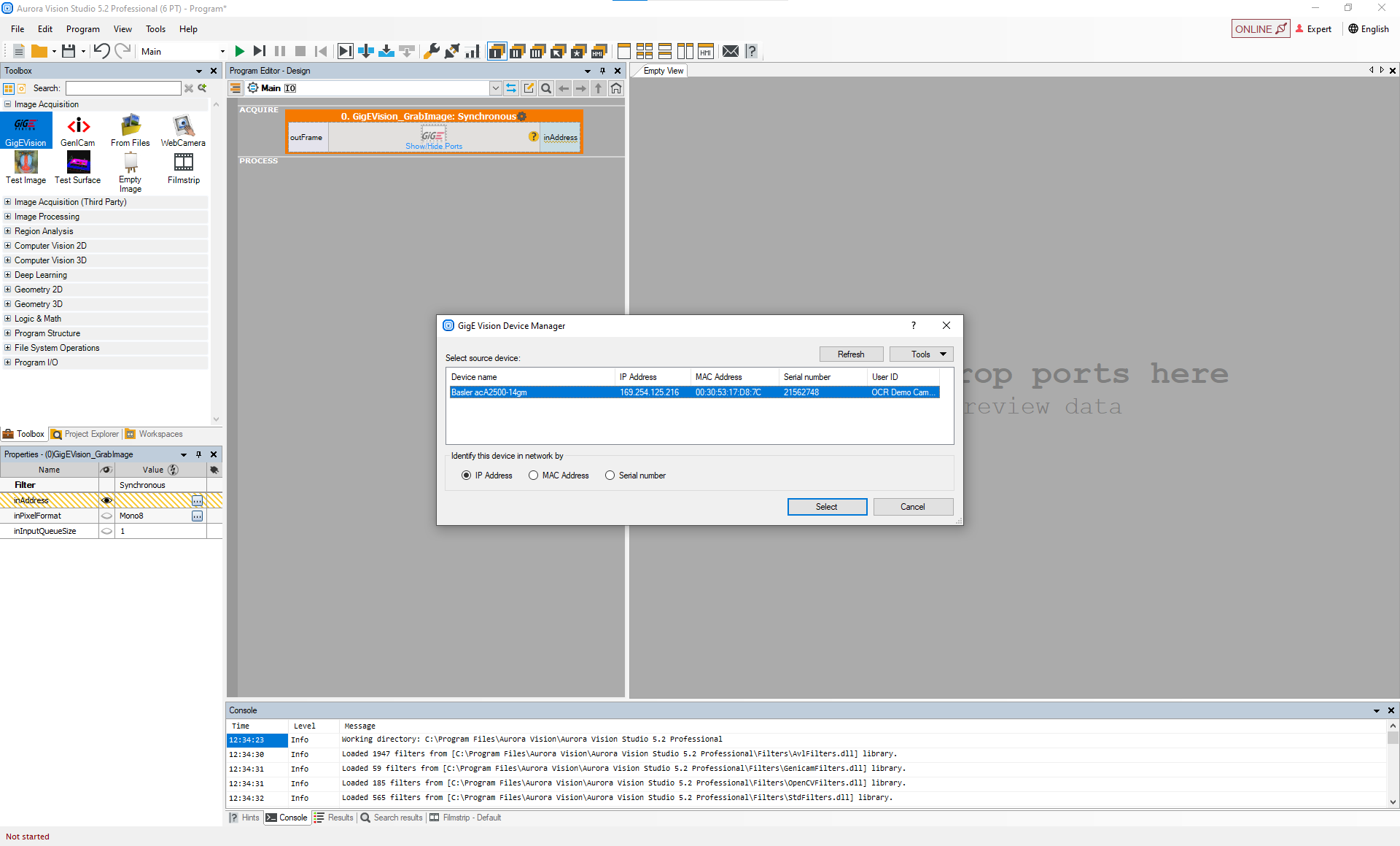Toggle the inAddress eye visibility icon
This screenshot has width=1400, height=846.
click(x=106, y=500)
